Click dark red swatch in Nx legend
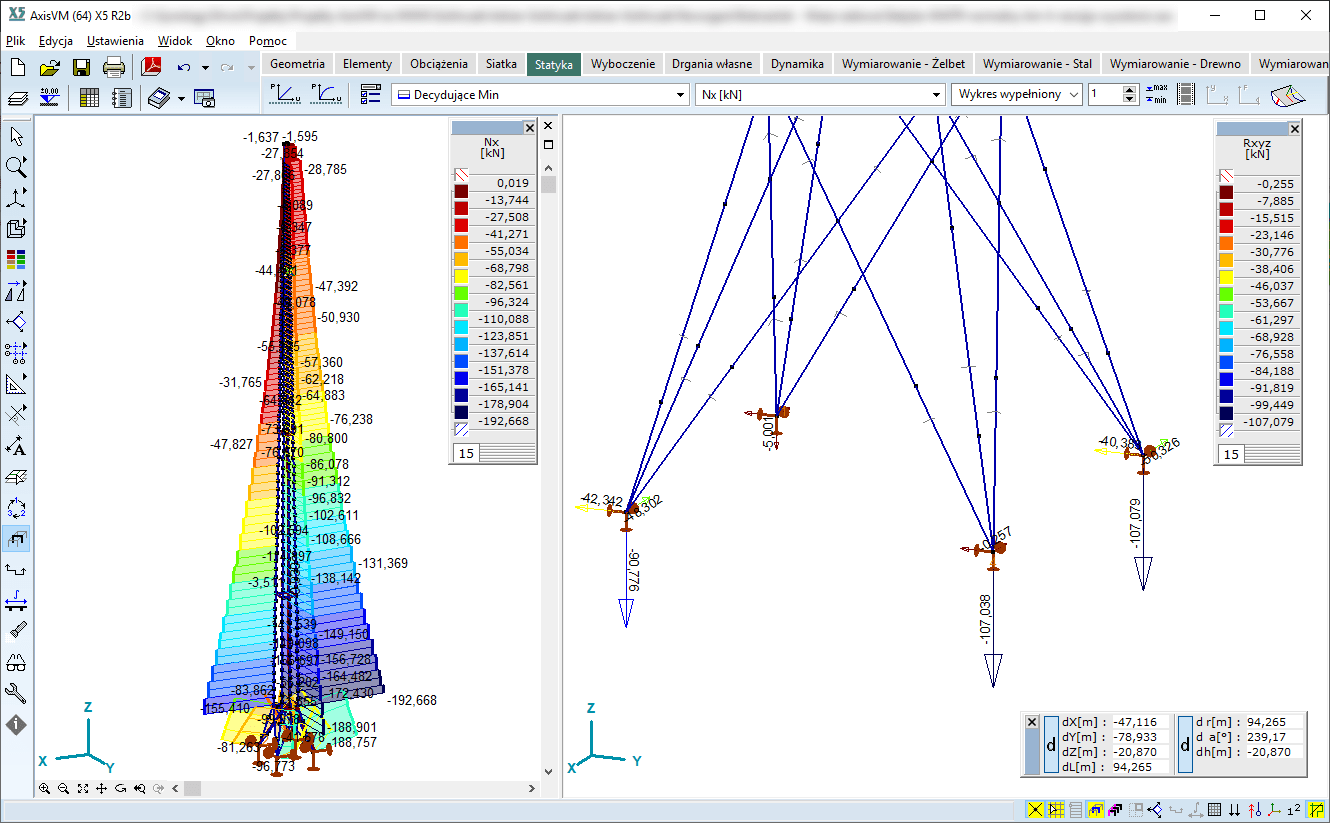 pos(461,192)
